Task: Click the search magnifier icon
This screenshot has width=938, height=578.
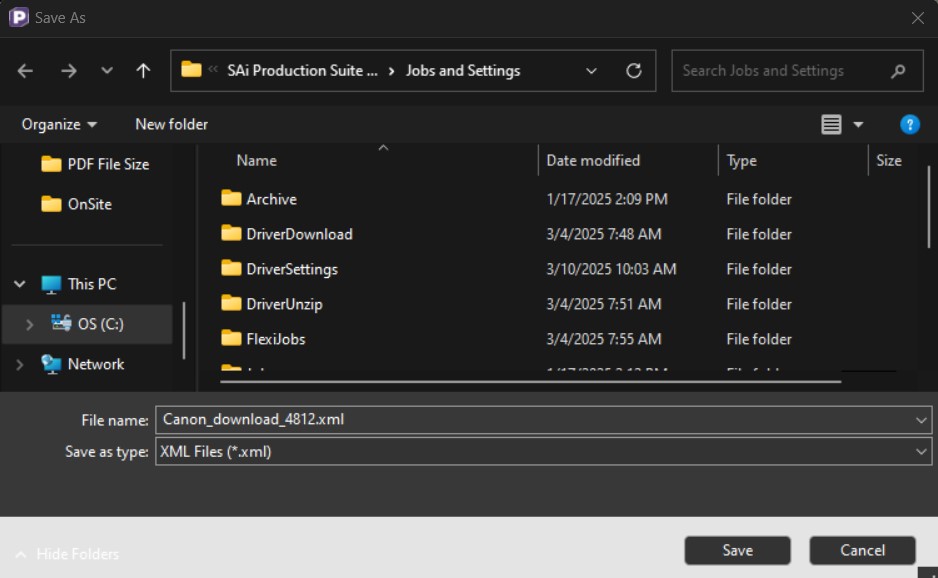Action: [x=897, y=71]
